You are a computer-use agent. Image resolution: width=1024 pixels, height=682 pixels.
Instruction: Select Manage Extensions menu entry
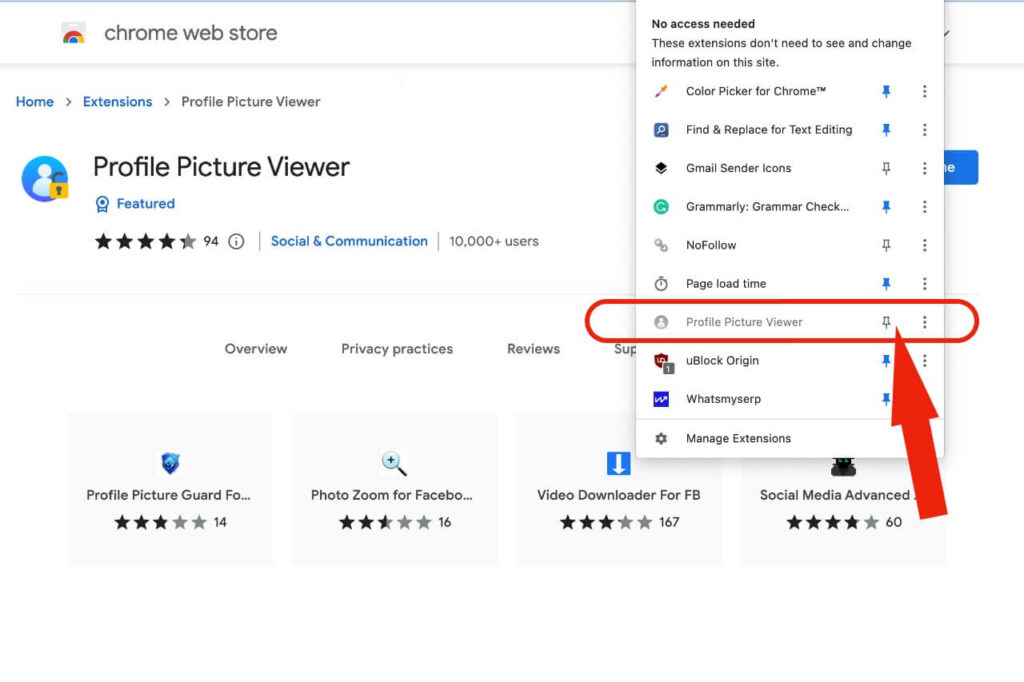(x=789, y=438)
